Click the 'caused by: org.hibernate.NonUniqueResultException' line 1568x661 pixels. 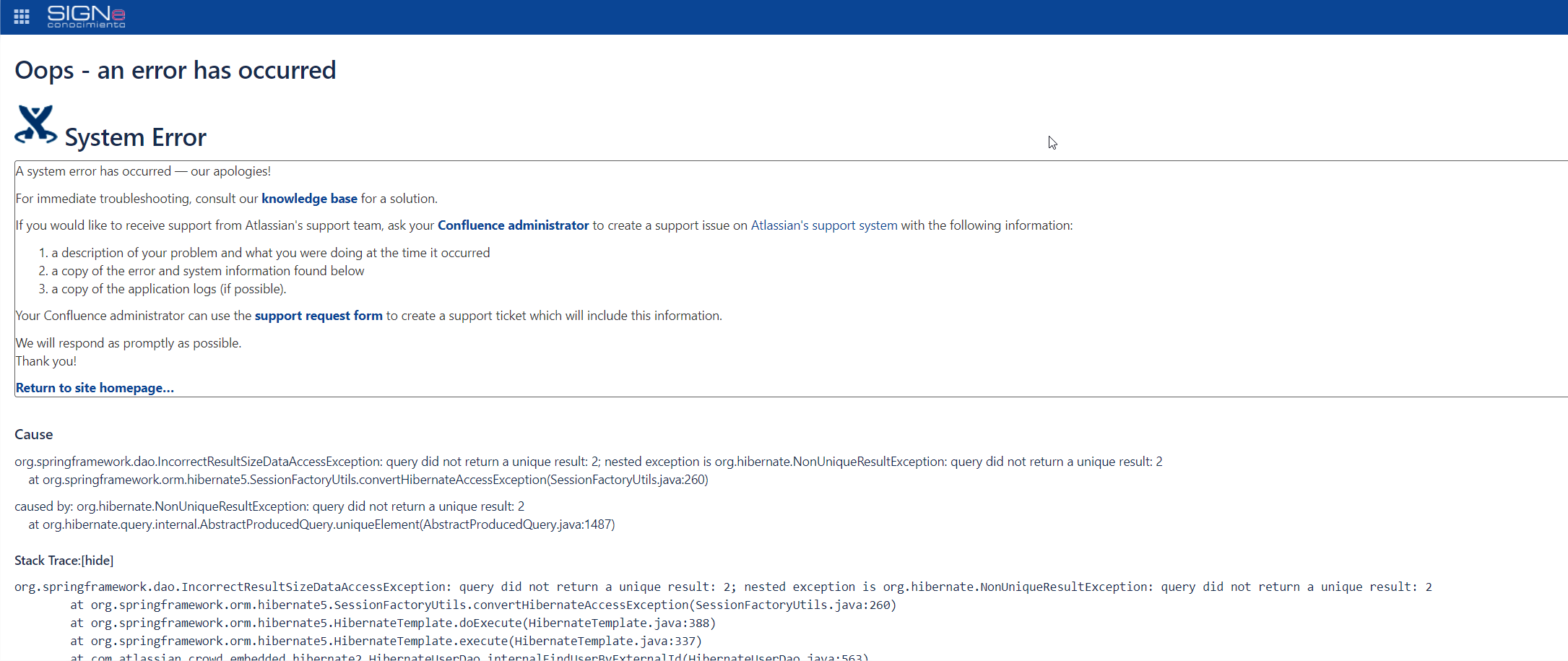click(x=269, y=506)
